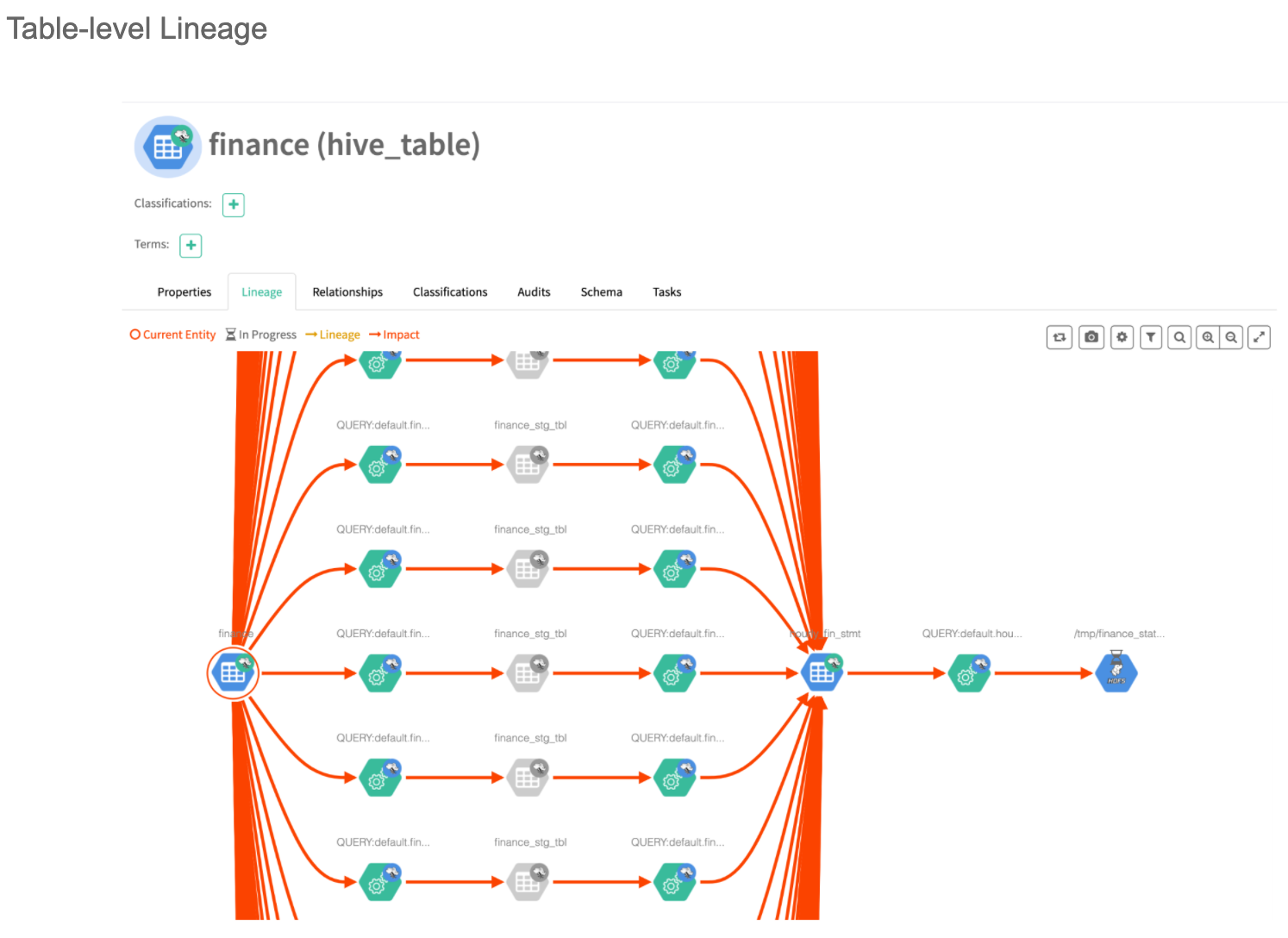The height and width of the screenshot is (938, 1288).
Task: Click the HDFS /tmp/finance_stat node
Action: (1116, 673)
